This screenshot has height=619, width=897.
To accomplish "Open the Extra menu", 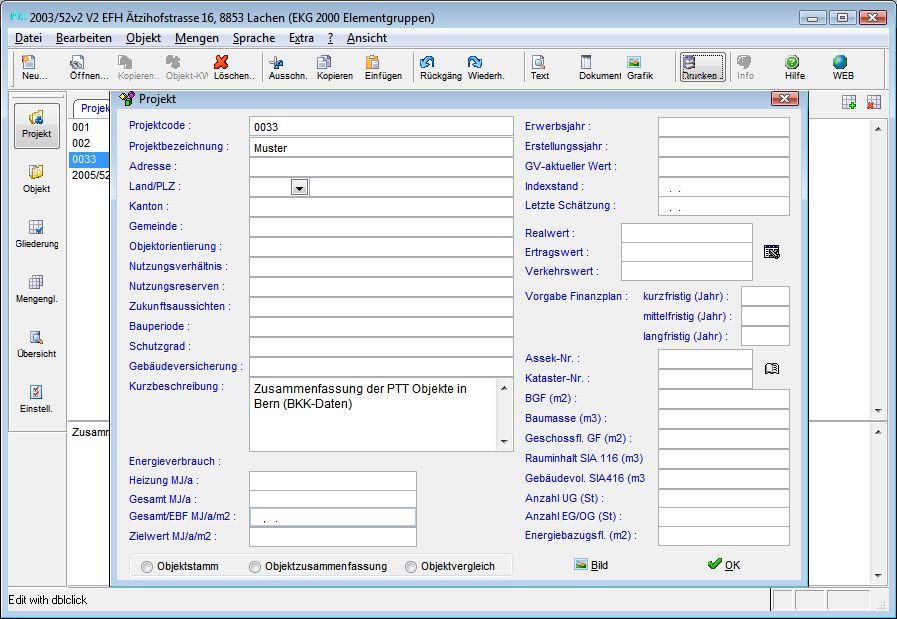I will coord(301,38).
